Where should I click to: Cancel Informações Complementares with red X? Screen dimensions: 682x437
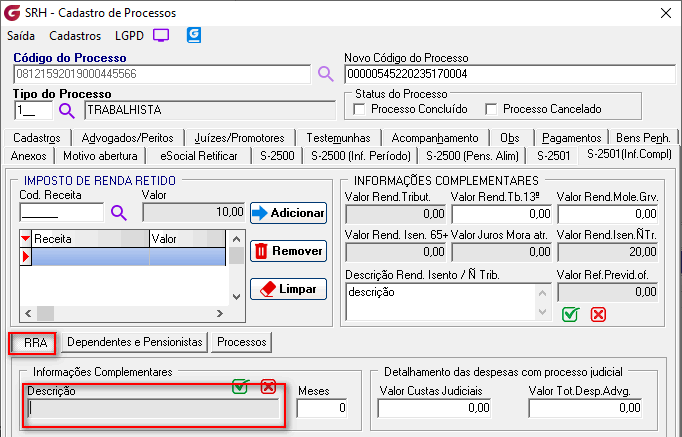click(598, 314)
